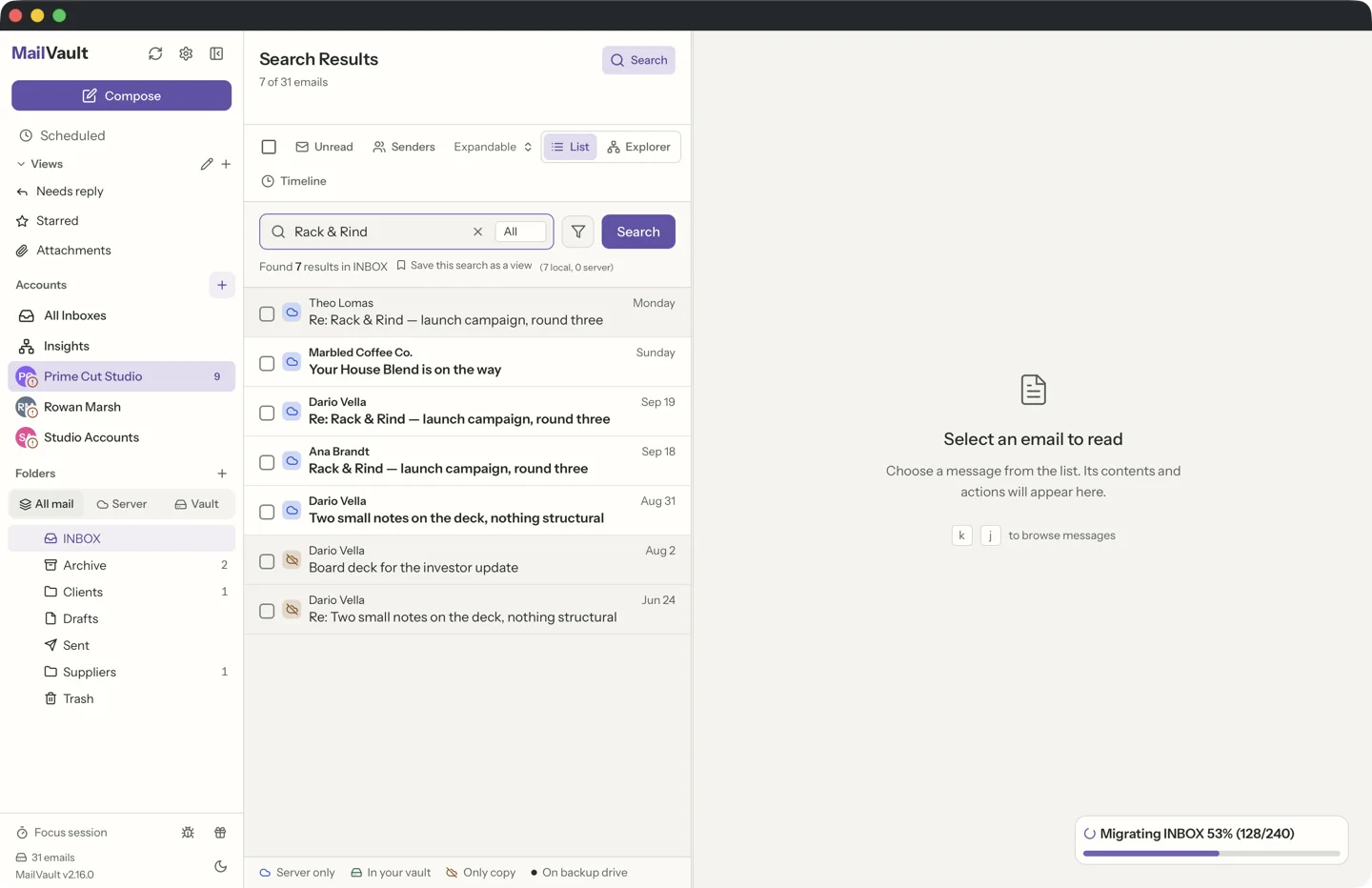
Task: Click the Compose button
Action: tap(121, 95)
